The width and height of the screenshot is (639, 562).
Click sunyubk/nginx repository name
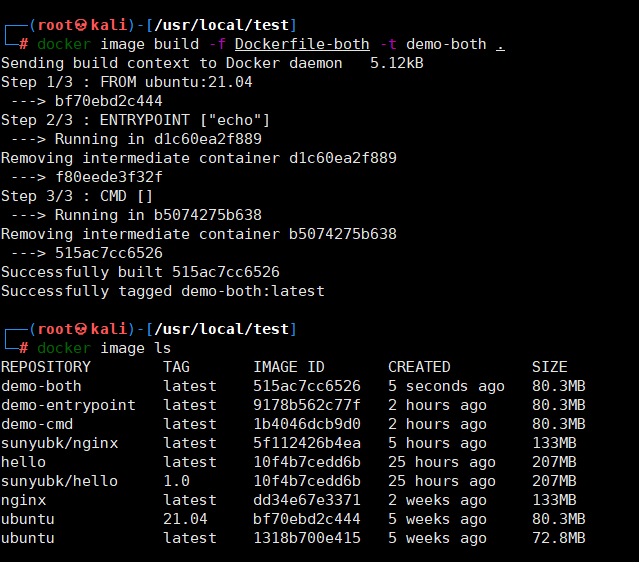pos(59,443)
